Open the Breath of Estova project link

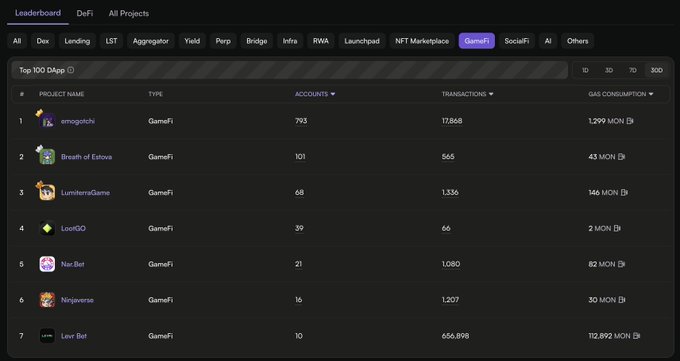pos(86,157)
